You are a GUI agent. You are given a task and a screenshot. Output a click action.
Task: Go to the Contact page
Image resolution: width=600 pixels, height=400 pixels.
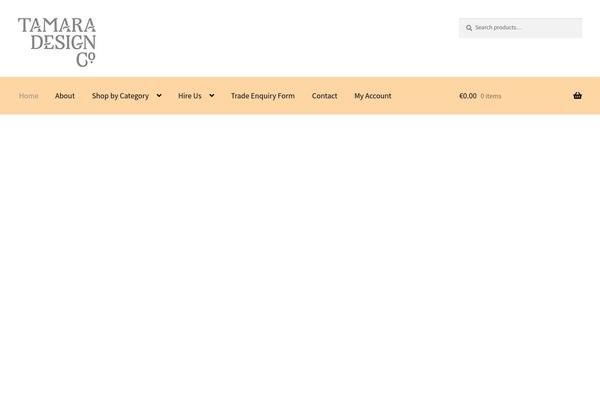324,96
